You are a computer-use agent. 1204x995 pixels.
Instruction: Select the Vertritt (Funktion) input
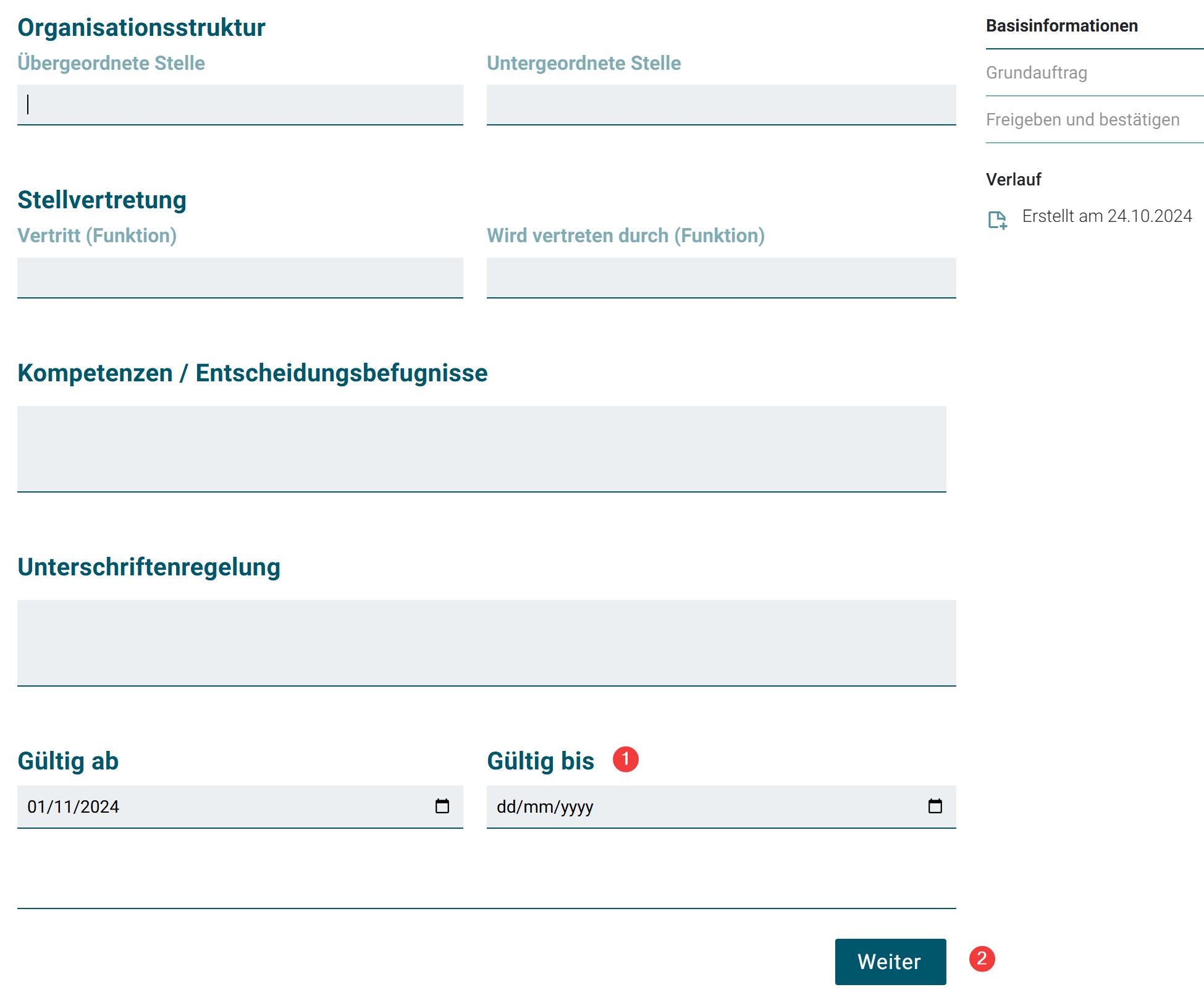pos(240,277)
